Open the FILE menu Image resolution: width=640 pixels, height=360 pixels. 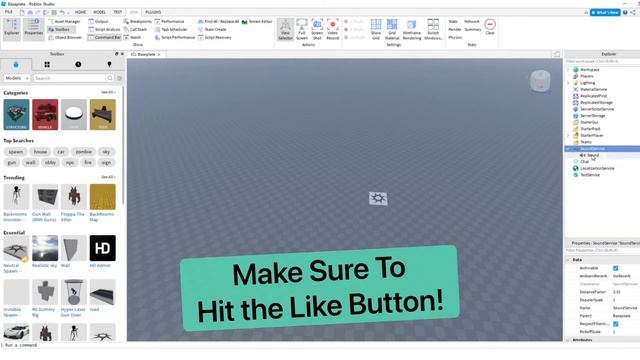[x=9, y=12]
